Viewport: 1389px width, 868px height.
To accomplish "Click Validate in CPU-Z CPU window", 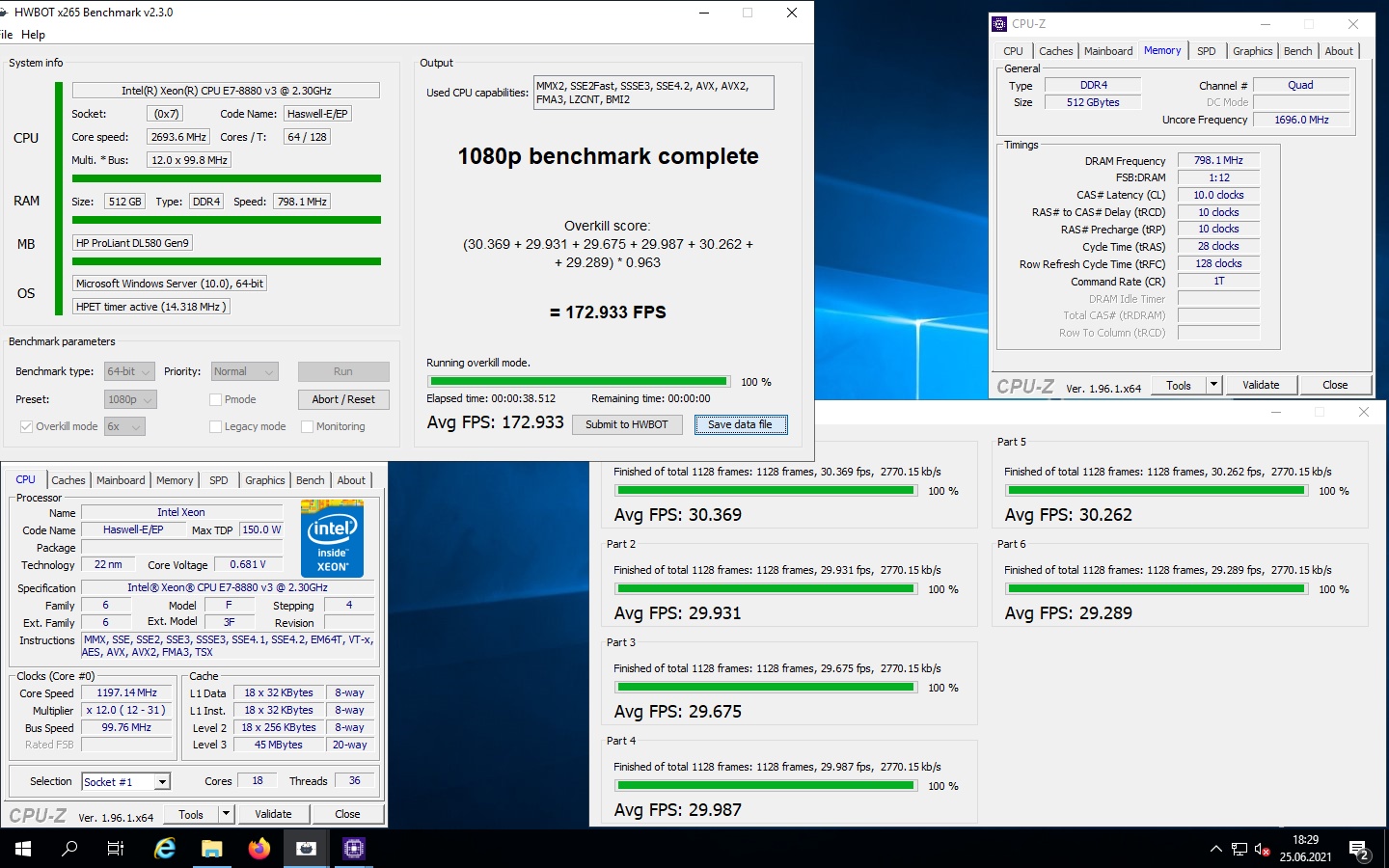I will pos(273,815).
